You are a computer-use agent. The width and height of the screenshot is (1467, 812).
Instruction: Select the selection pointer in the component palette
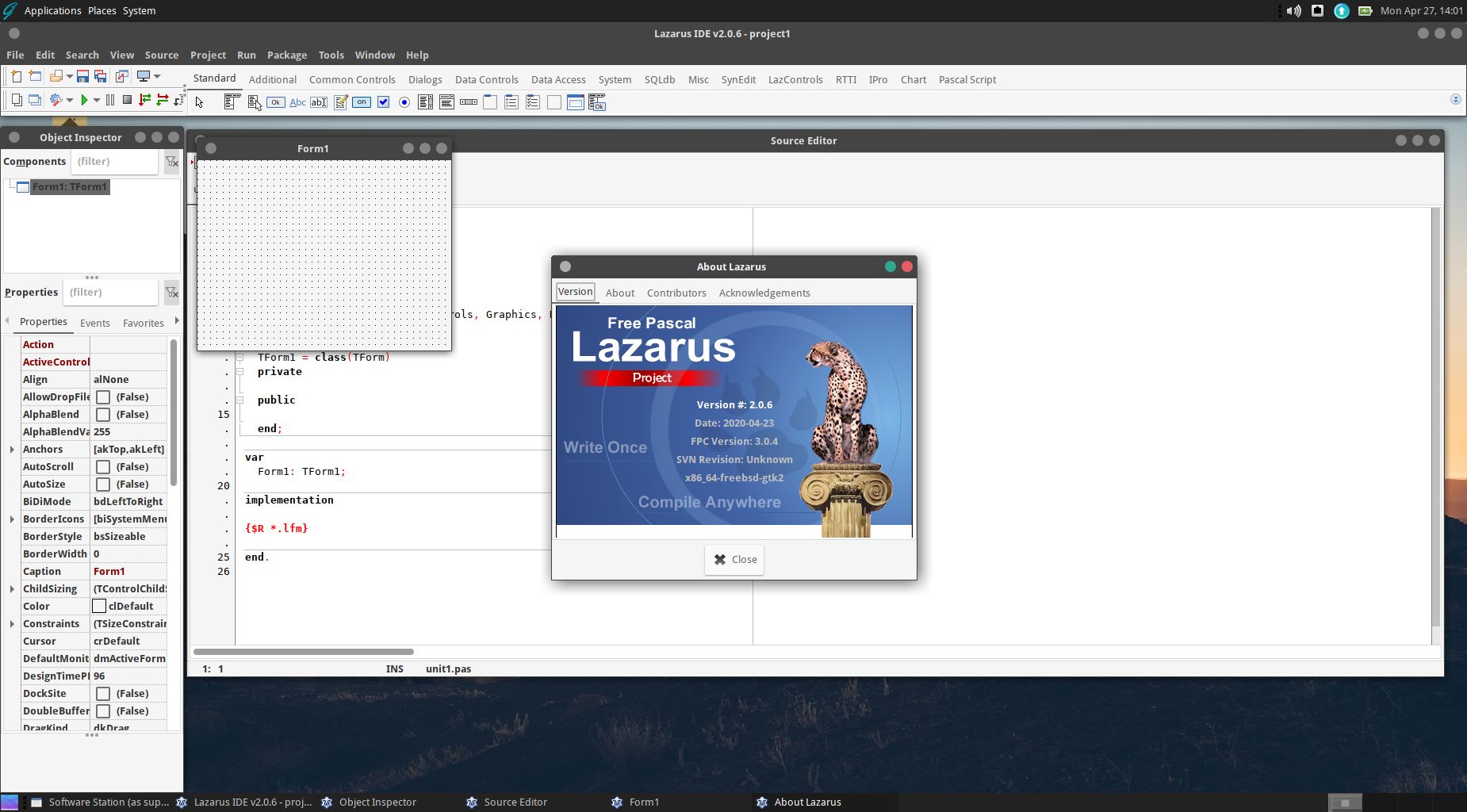pyautogui.click(x=199, y=102)
